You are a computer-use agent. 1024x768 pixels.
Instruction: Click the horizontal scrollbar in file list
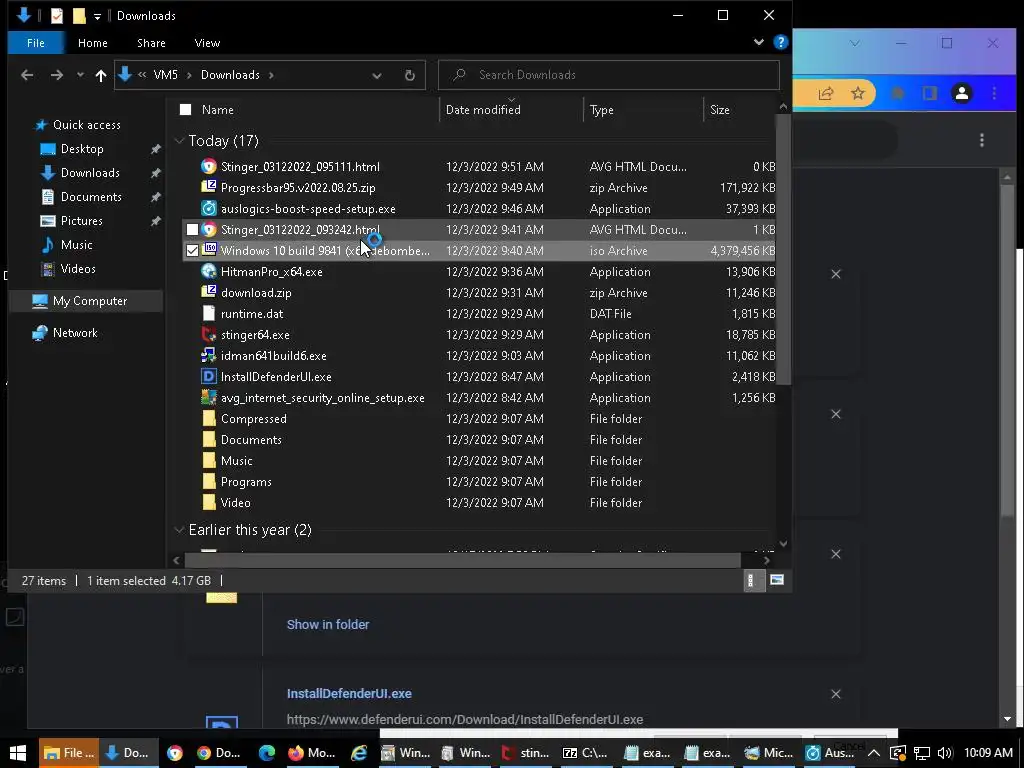pyautogui.click(x=462, y=560)
